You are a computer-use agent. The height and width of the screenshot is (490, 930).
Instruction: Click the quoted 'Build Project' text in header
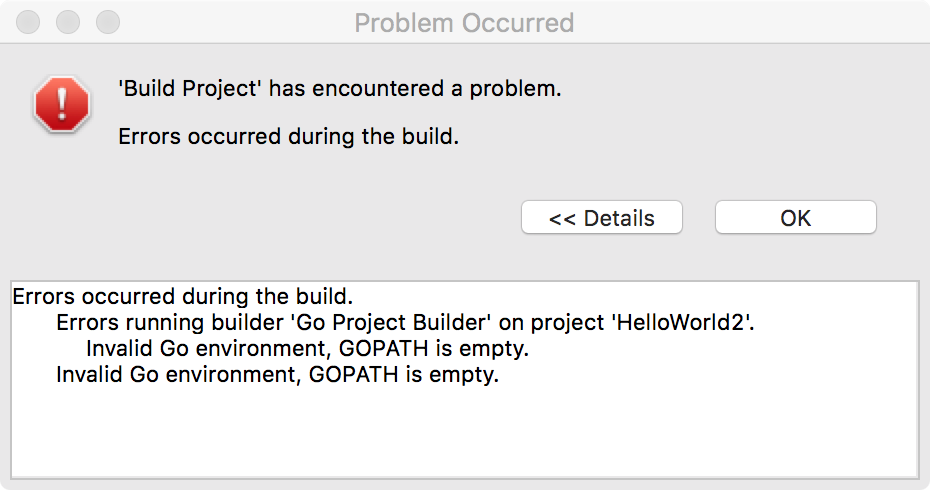click(x=190, y=88)
